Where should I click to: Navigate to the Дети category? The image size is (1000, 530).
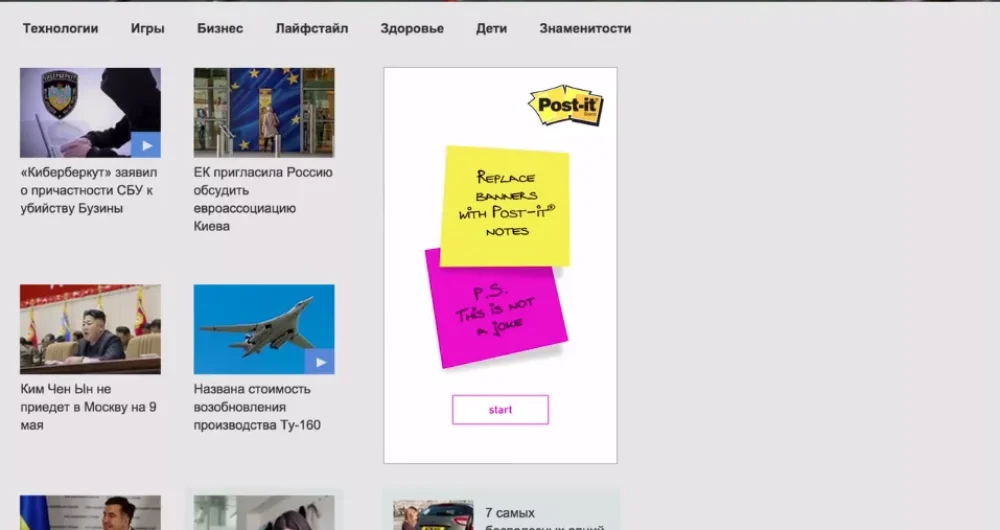coord(491,29)
